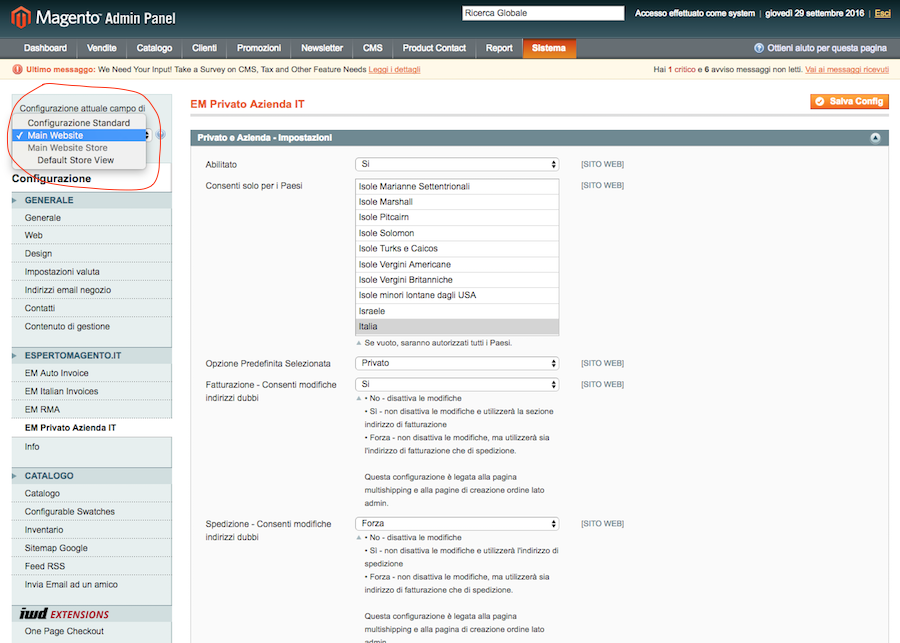Open EM Italian Invoices settings

(61, 392)
